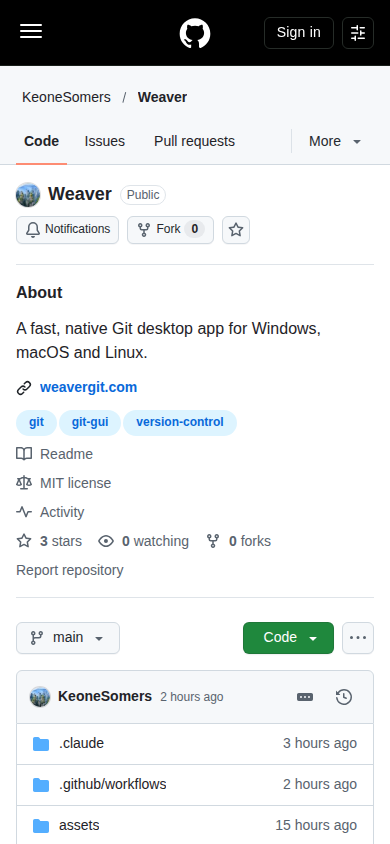
Task: Click Report repository link
Action: (x=69, y=571)
